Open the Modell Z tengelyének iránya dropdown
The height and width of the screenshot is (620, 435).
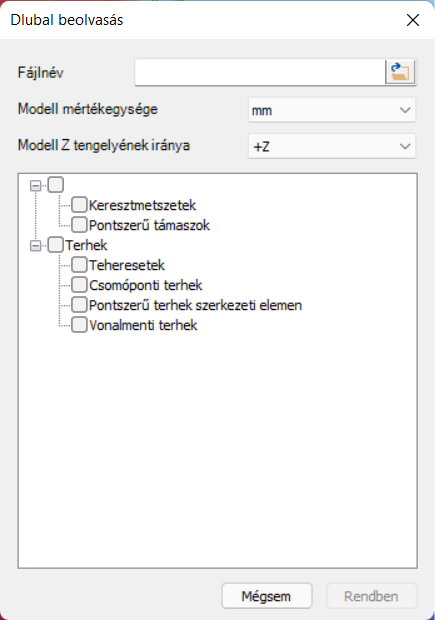(332, 146)
